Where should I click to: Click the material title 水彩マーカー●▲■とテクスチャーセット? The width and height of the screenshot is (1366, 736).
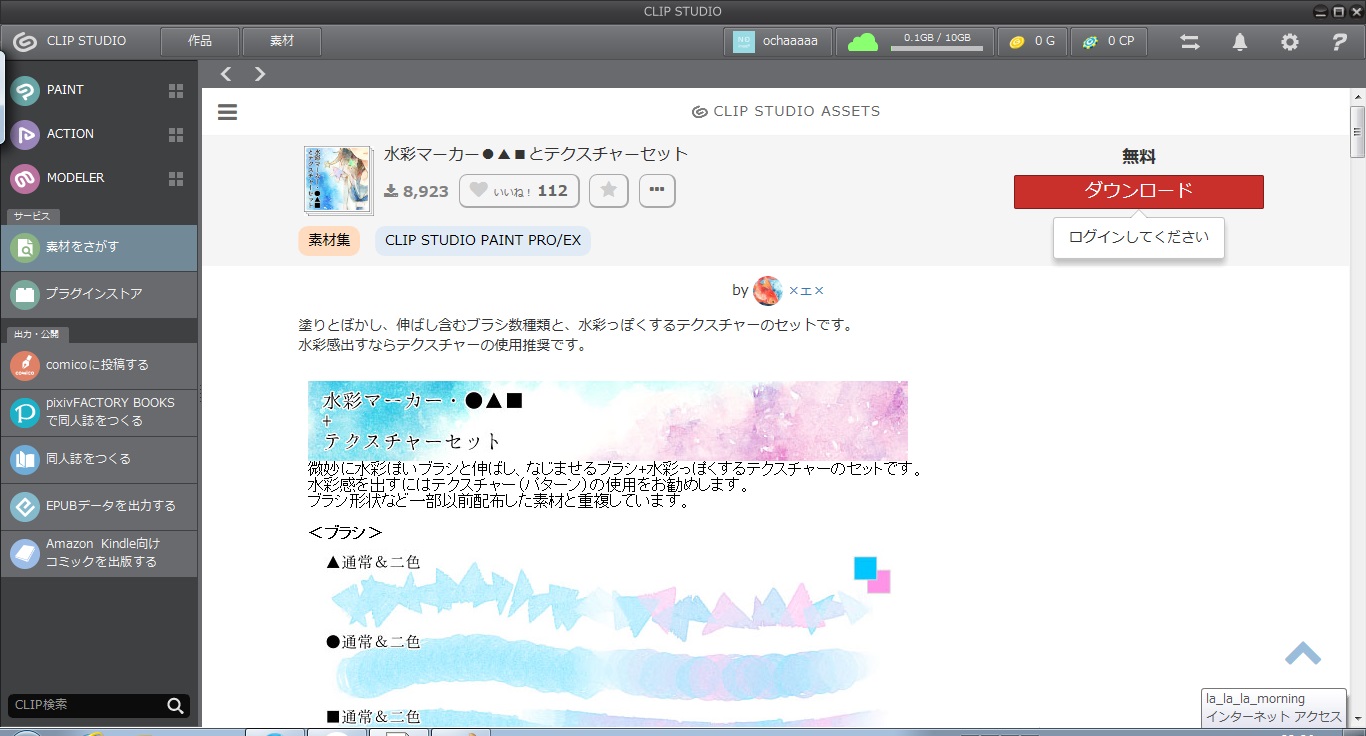(x=537, y=154)
